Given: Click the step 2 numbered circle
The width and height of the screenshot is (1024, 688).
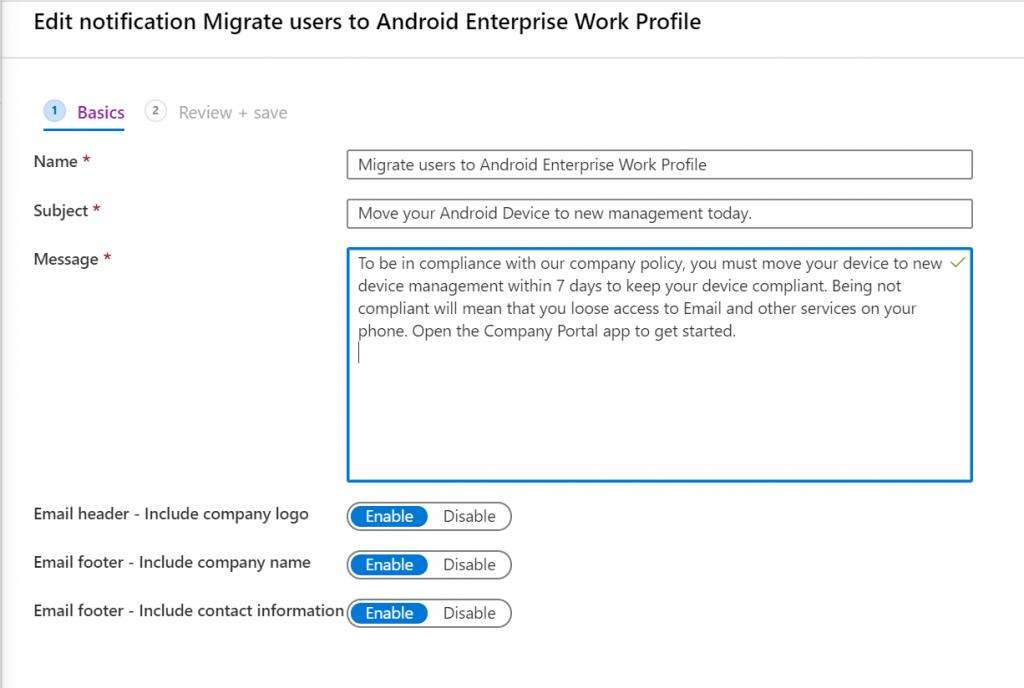Looking at the screenshot, I should click(x=155, y=111).
